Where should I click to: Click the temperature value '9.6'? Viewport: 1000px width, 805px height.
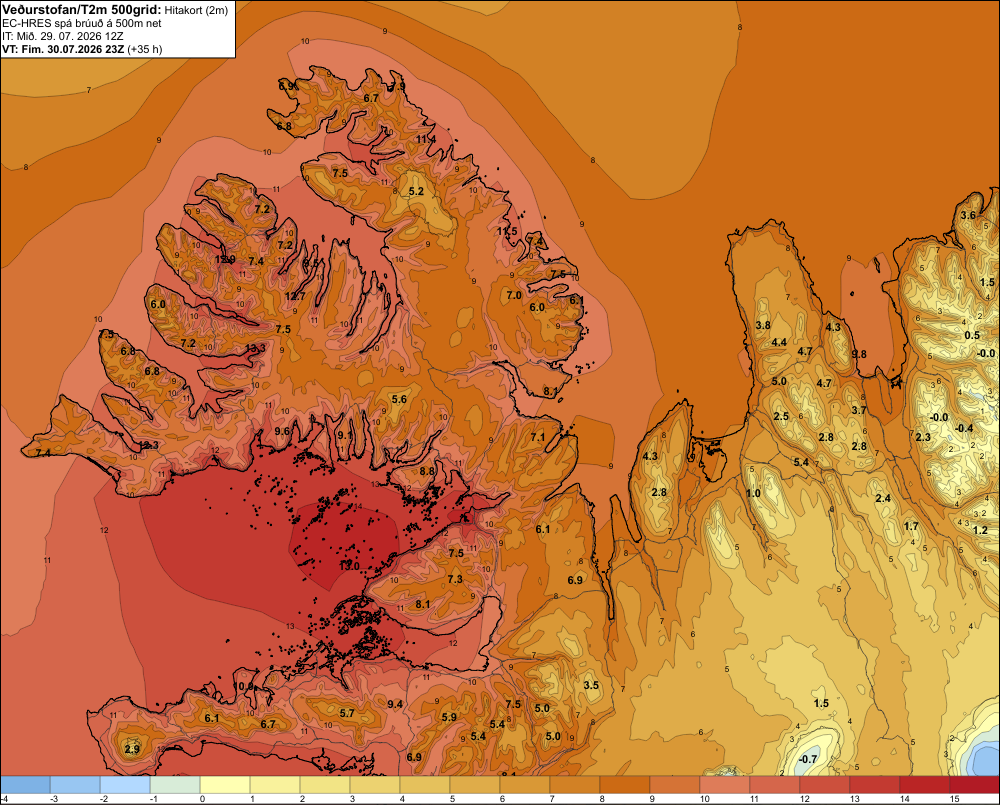[x=282, y=431]
